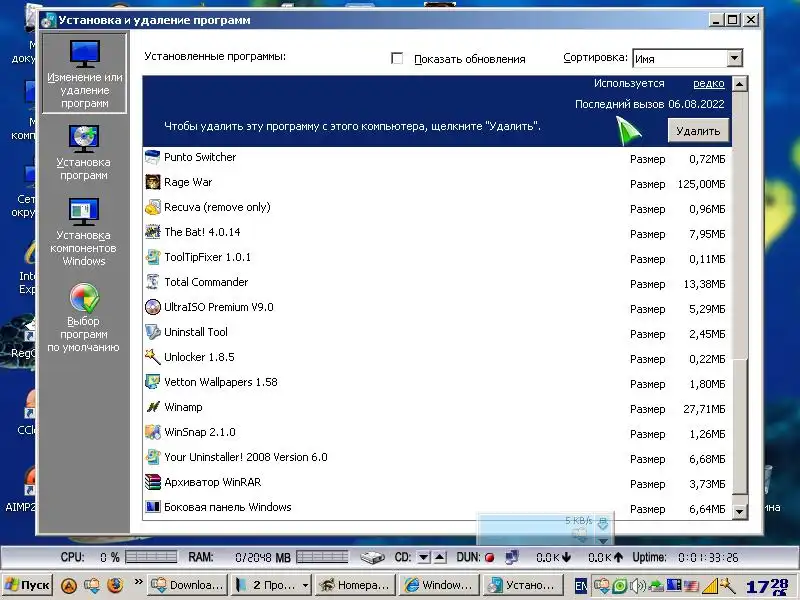The image size is (800, 600).
Task: Select The Bat! 4.0.14 entry
Action: pos(202,232)
